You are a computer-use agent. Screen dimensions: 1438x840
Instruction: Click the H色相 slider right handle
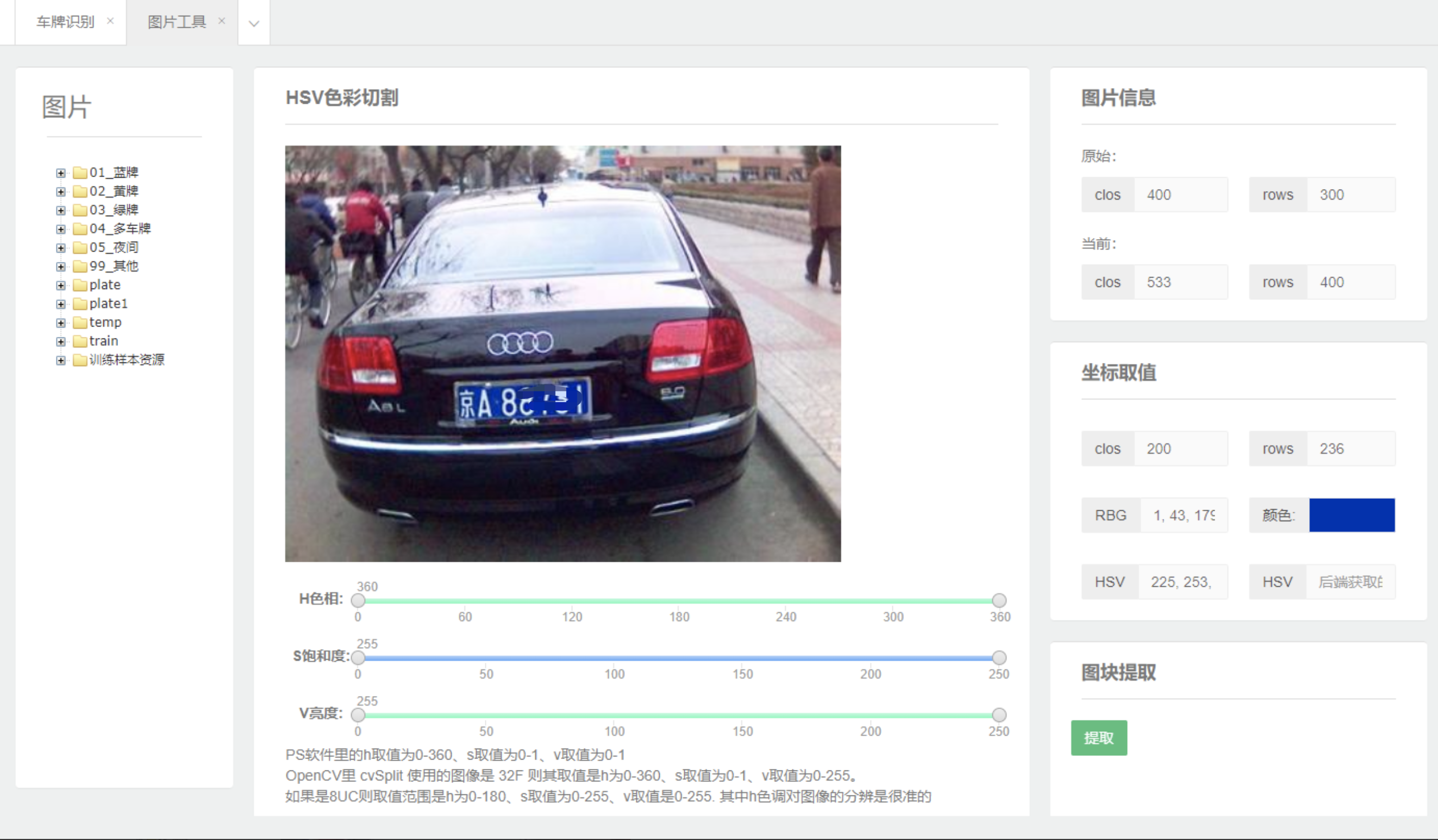pos(999,600)
